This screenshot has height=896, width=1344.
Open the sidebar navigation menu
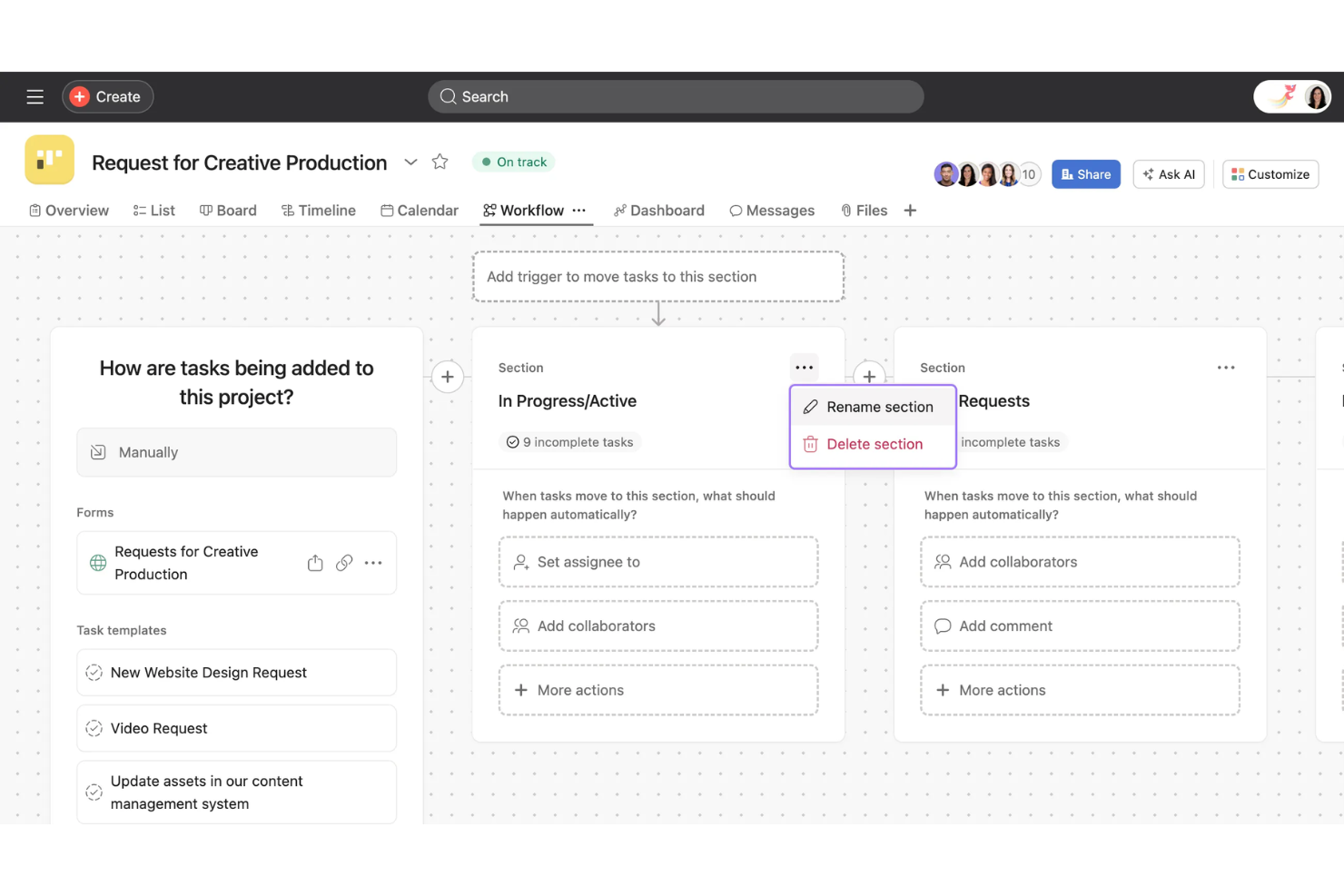(35, 96)
